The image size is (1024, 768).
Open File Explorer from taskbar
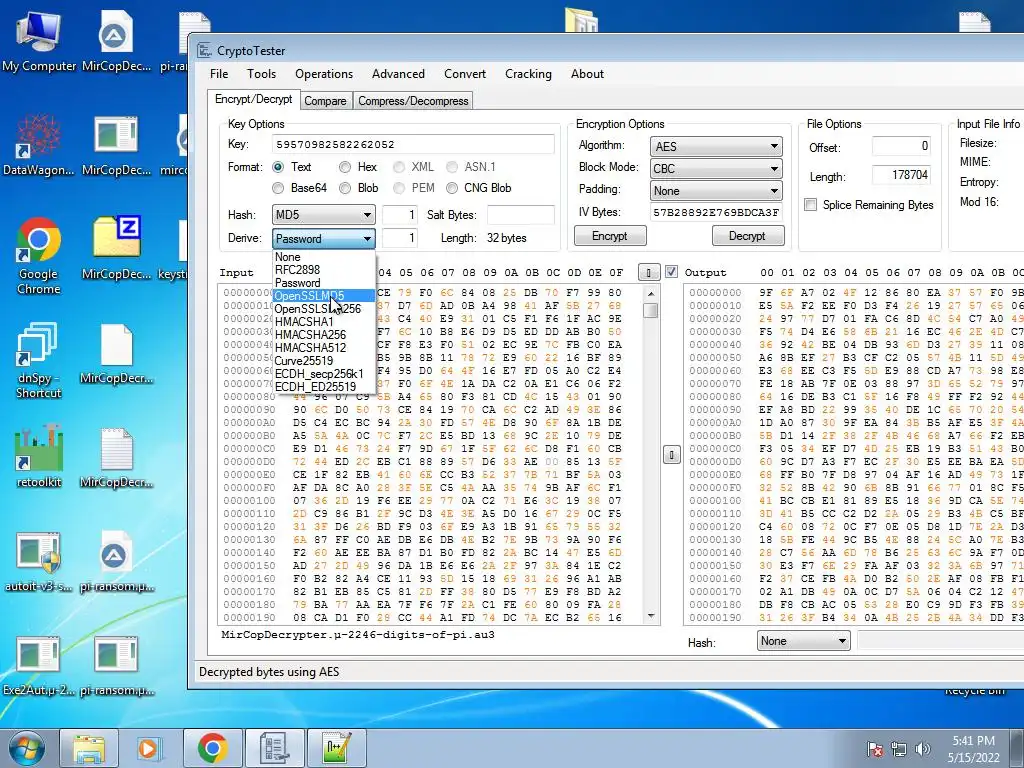tap(89, 748)
